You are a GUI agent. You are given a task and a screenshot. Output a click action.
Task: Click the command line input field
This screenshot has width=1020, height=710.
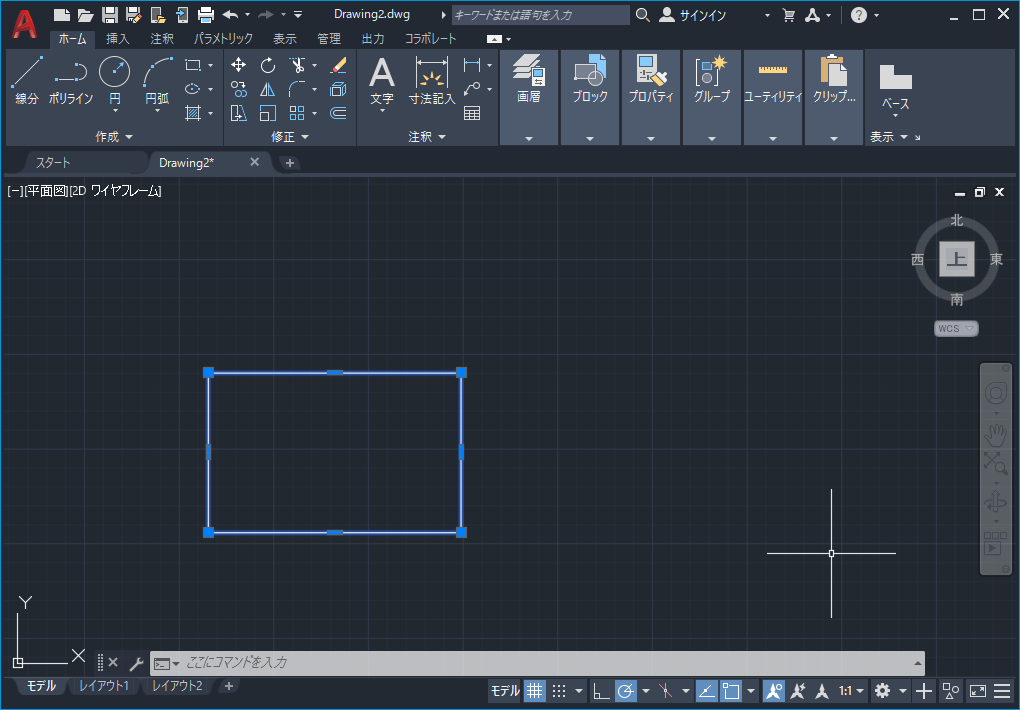click(x=537, y=663)
